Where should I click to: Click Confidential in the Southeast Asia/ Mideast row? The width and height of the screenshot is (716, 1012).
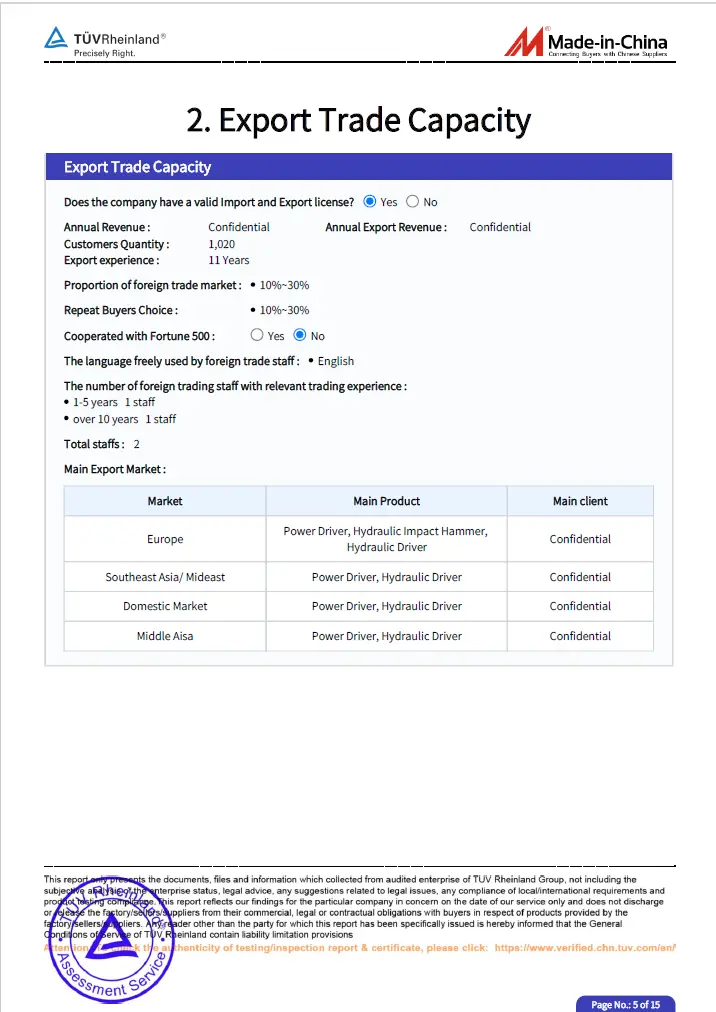pyautogui.click(x=580, y=577)
